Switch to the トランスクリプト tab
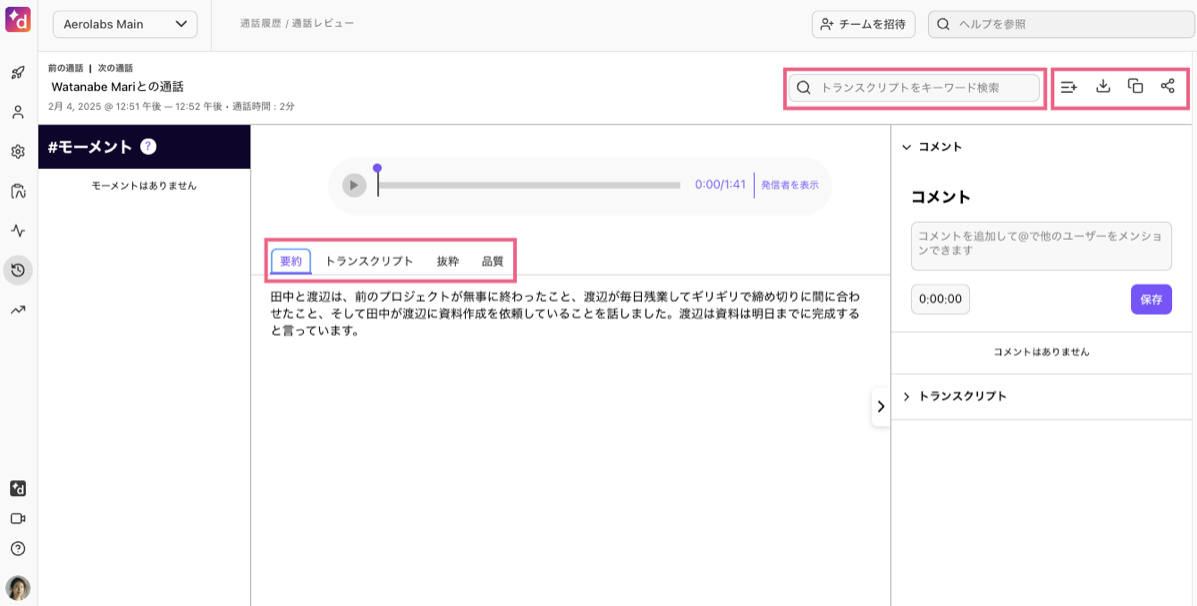Viewport: 1197px width, 606px height. pos(369,261)
